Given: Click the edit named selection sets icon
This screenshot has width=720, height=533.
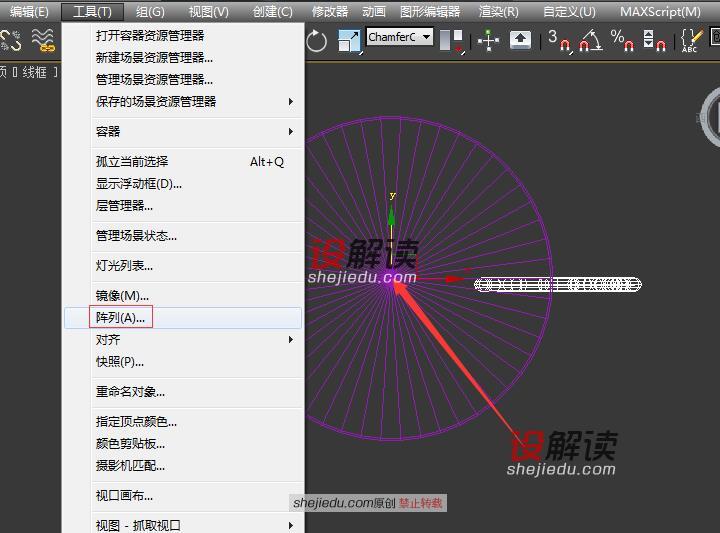Looking at the screenshot, I should [692, 40].
